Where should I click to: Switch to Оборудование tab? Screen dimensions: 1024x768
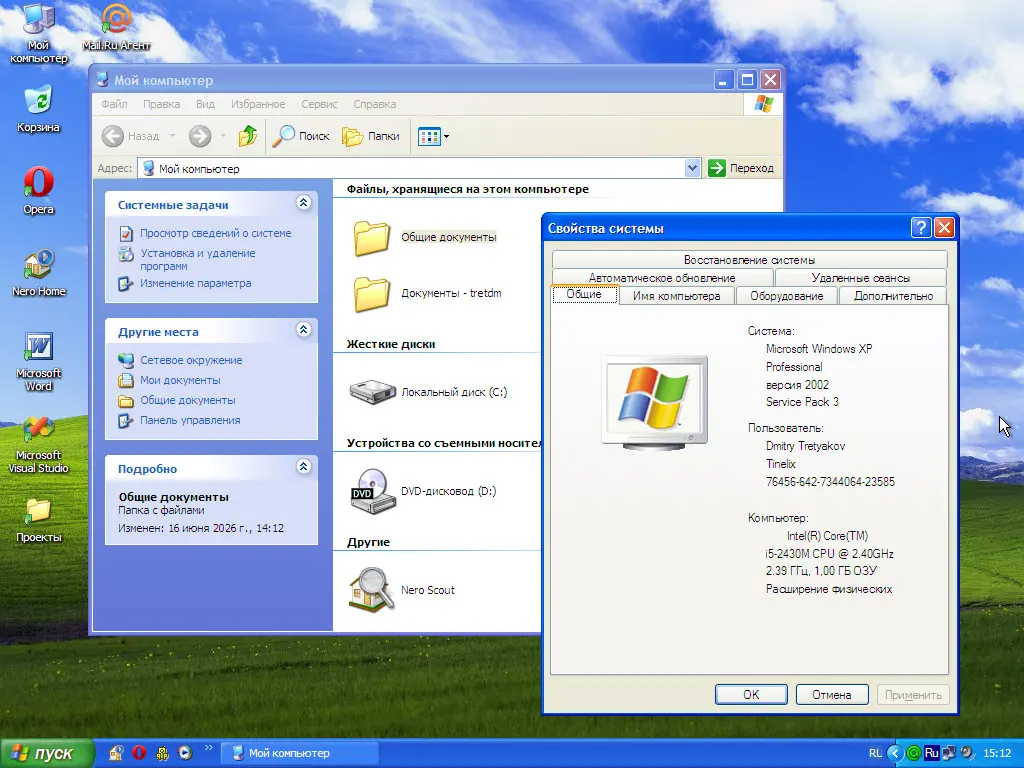click(786, 296)
